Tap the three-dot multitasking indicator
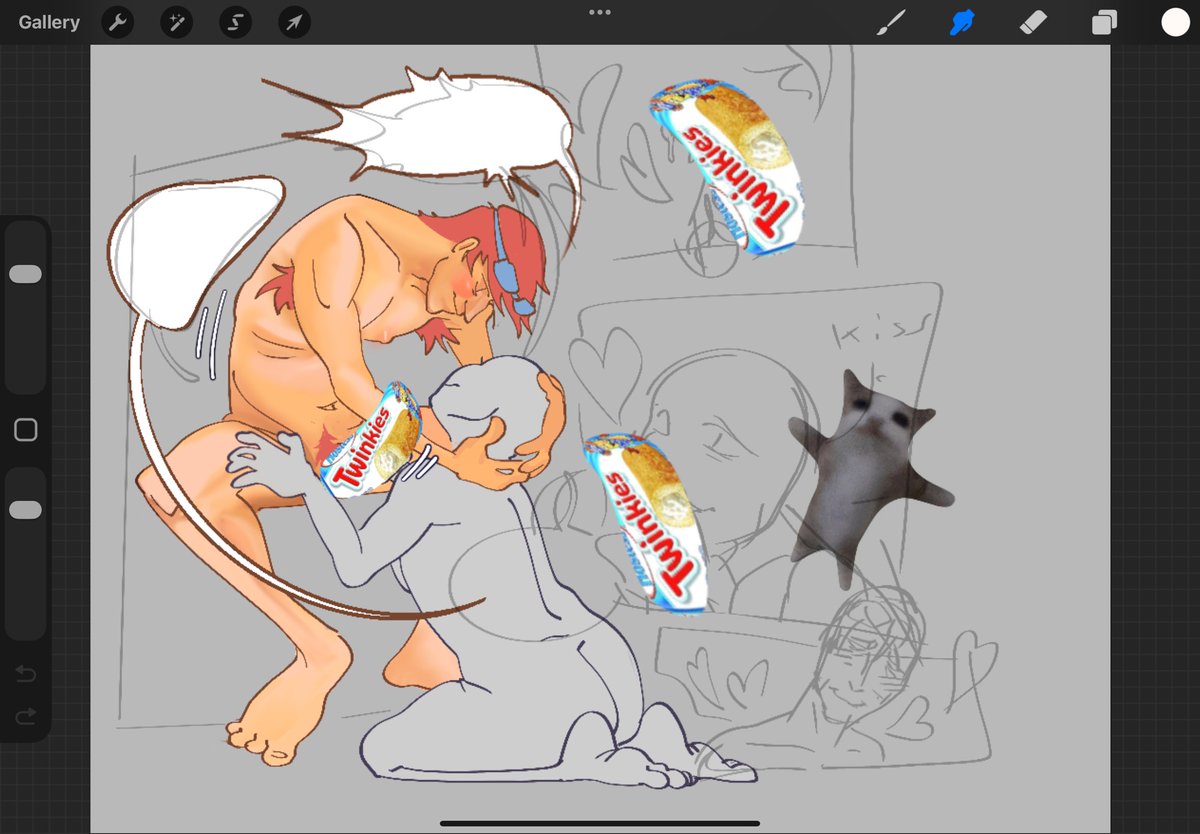1200x834 pixels. [x=600, y=12]
